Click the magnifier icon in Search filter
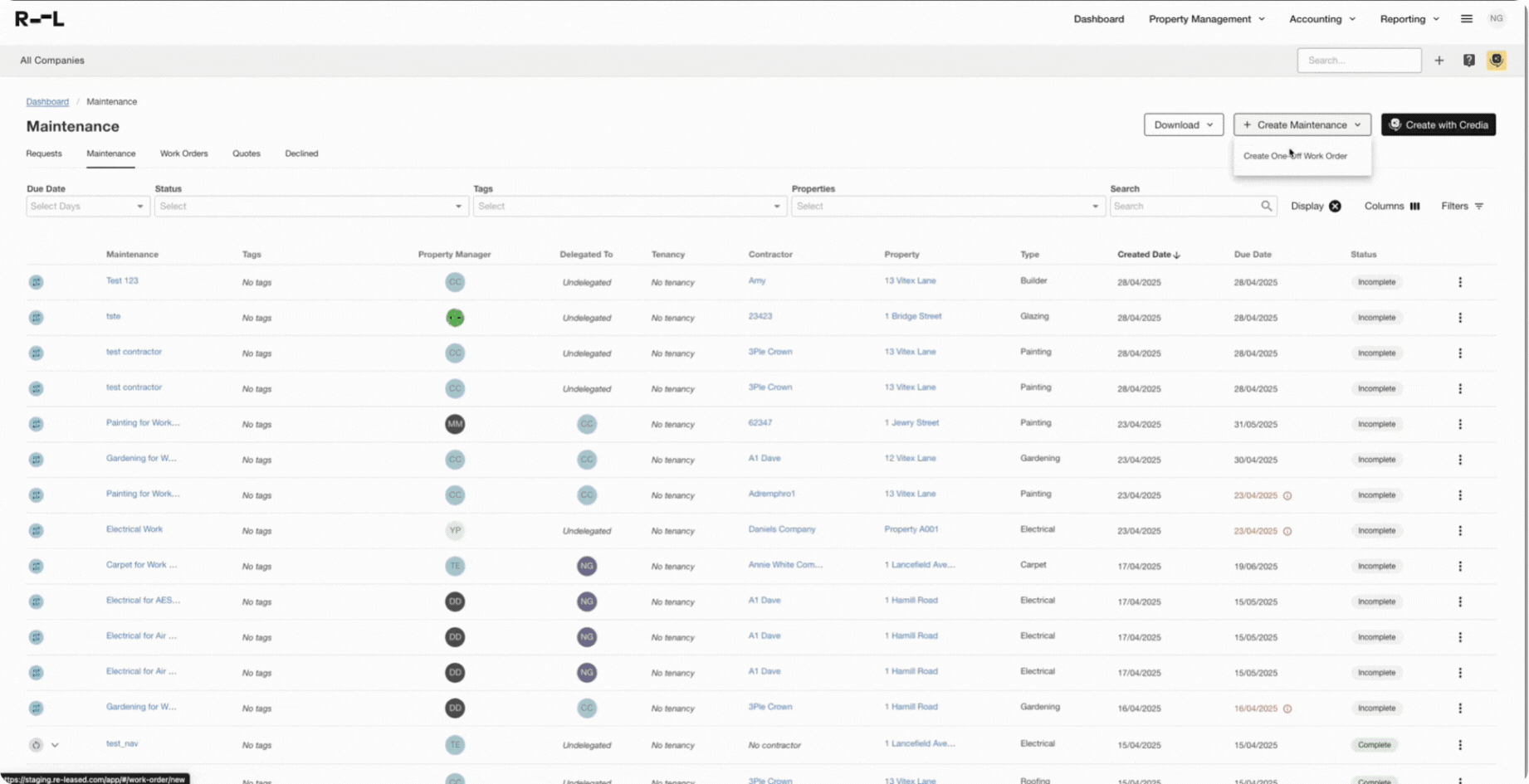The height and width of the screenshot is (784, 1529). [1266, 206]
